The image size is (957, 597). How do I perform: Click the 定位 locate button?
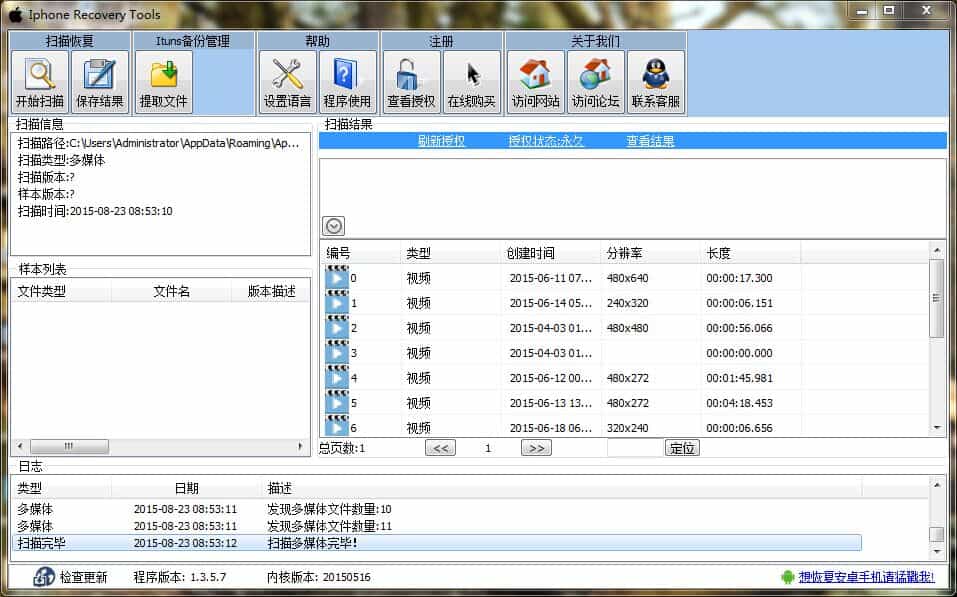(682, 448)
